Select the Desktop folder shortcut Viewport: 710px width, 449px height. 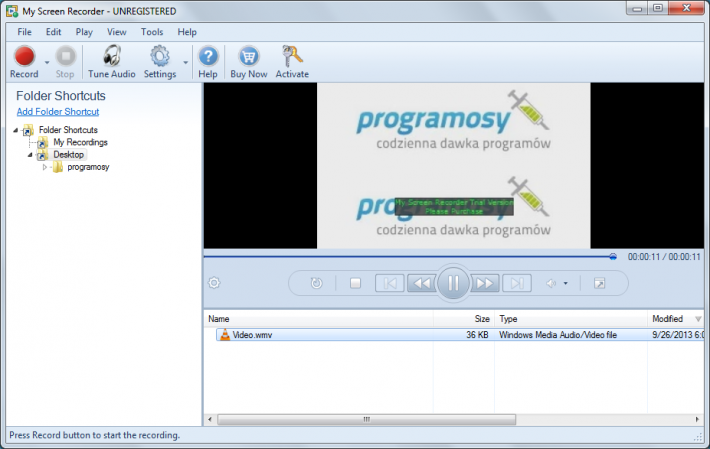[x=68, y=155]
